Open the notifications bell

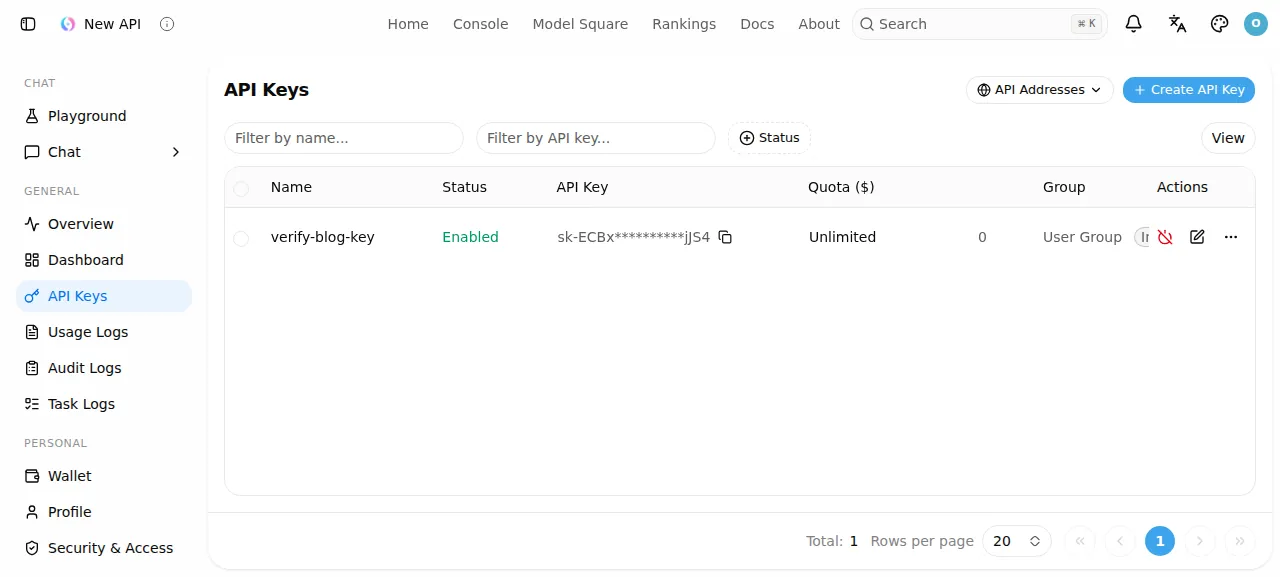(1133, 24)
